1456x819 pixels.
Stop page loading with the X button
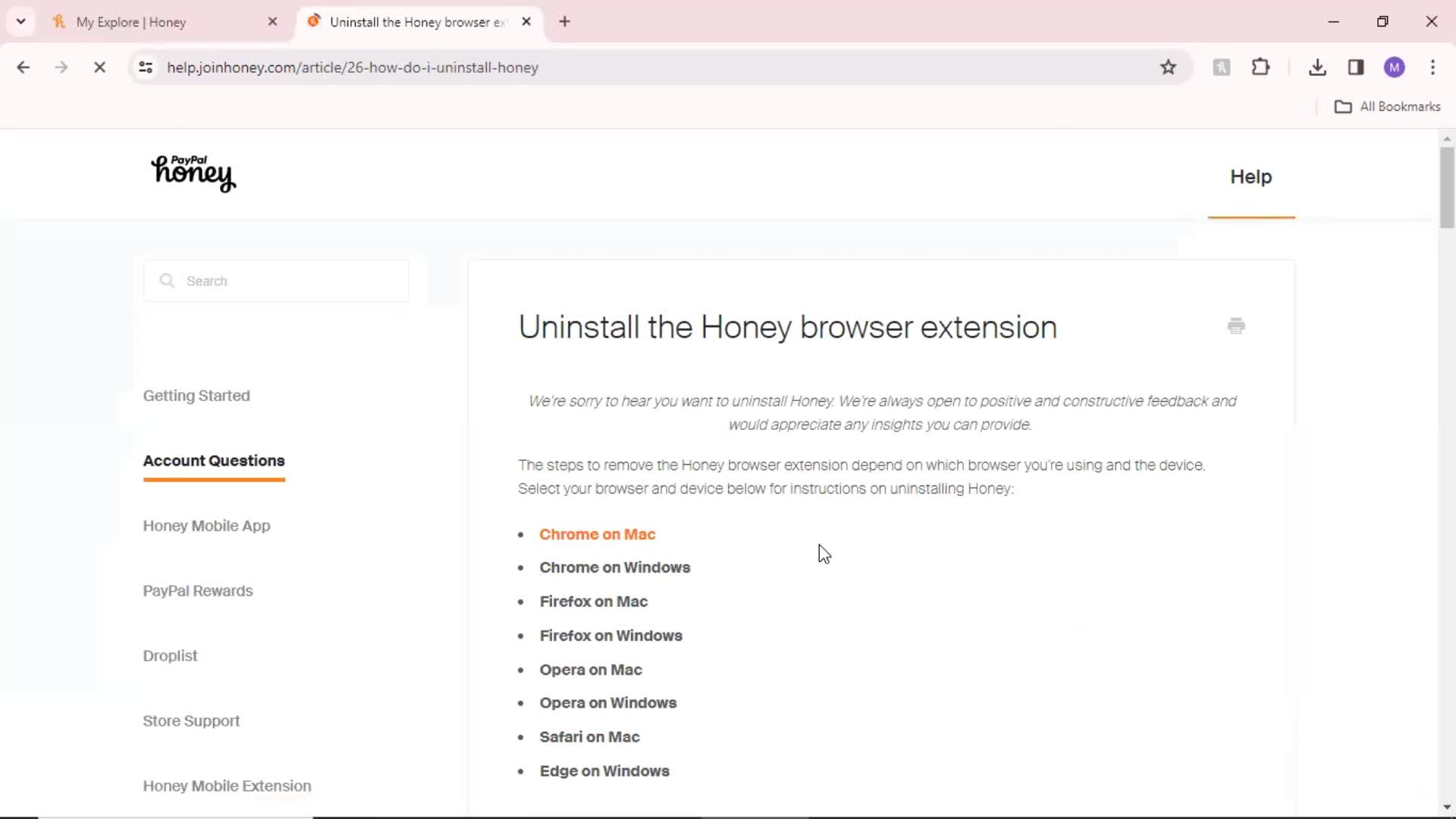(99, 67)
